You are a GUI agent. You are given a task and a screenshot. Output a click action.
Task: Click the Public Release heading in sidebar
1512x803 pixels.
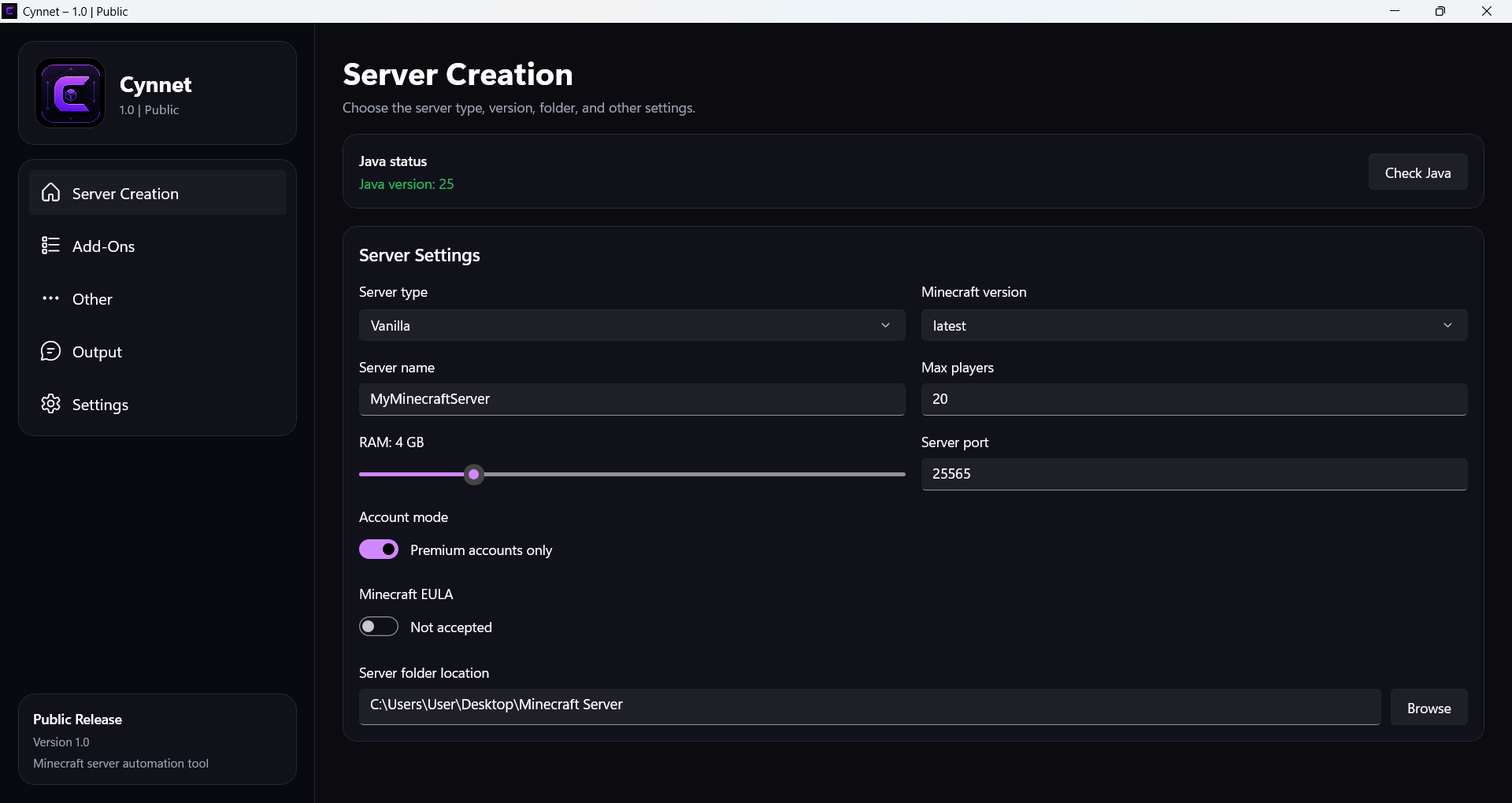coord(77,719)
